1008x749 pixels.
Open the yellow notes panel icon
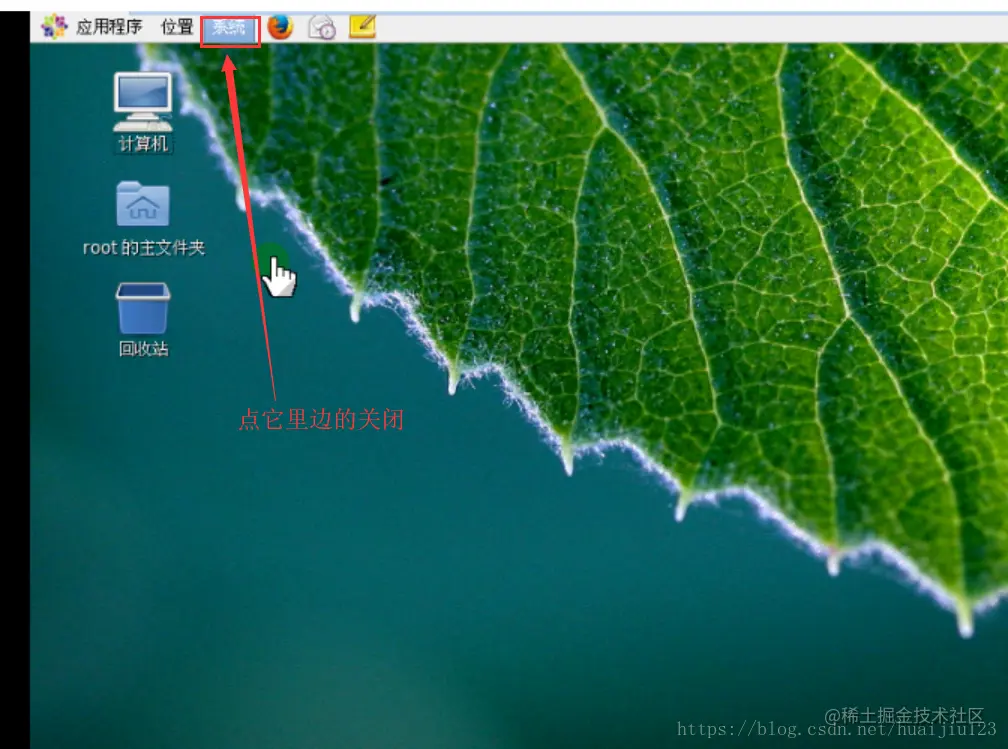point(363,27)
